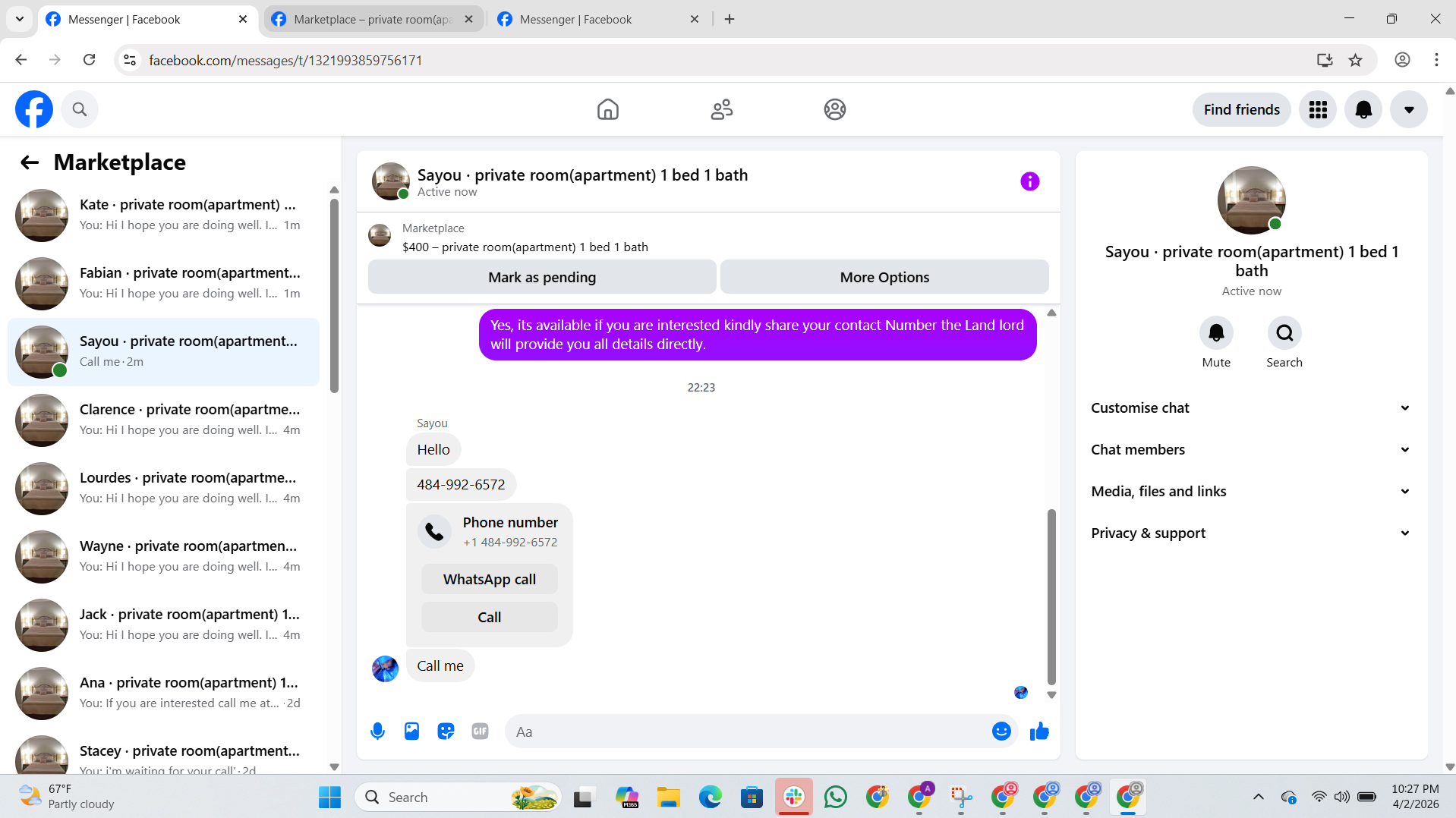1456x818 pixels.
Task: Open the Chrome profile icon
Action: [1402, 60]
